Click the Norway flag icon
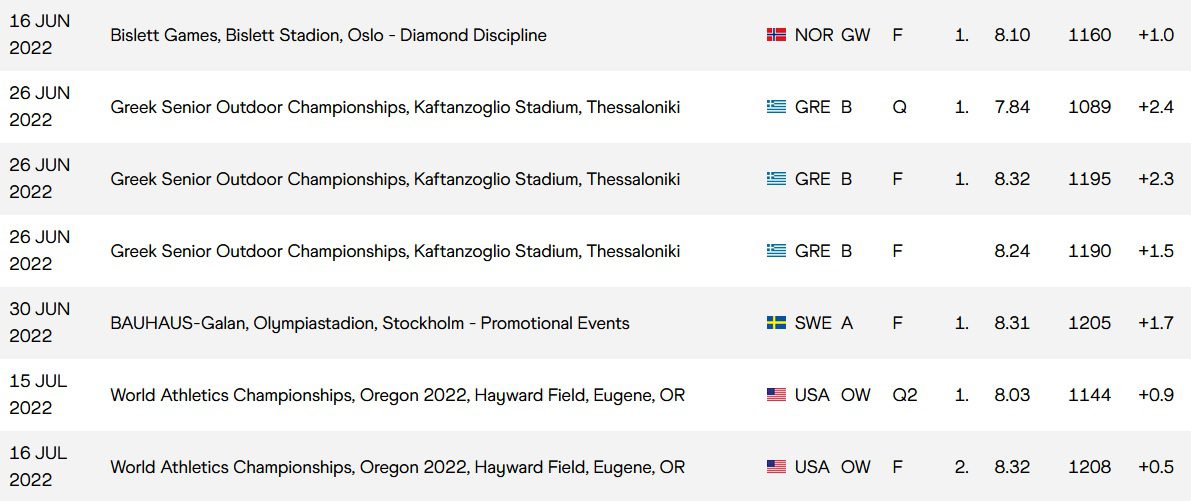 click(776, 35)
